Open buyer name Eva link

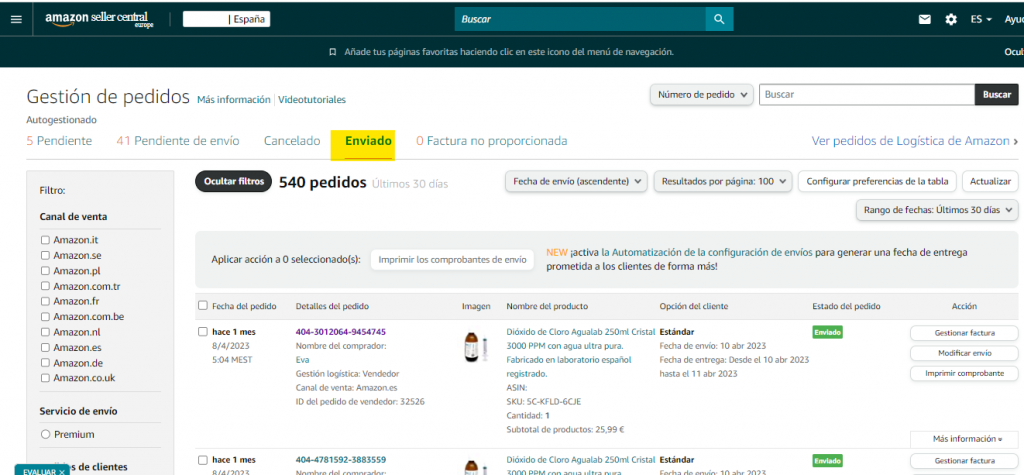[302, 360]
